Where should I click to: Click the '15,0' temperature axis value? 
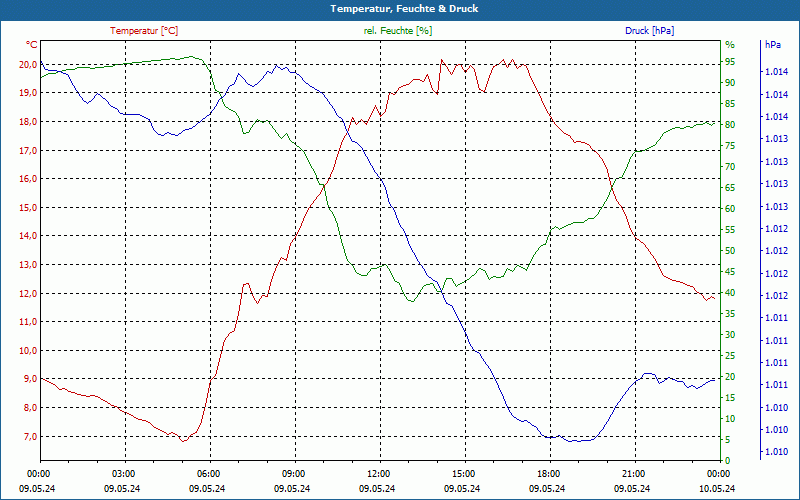coord(28,208)
